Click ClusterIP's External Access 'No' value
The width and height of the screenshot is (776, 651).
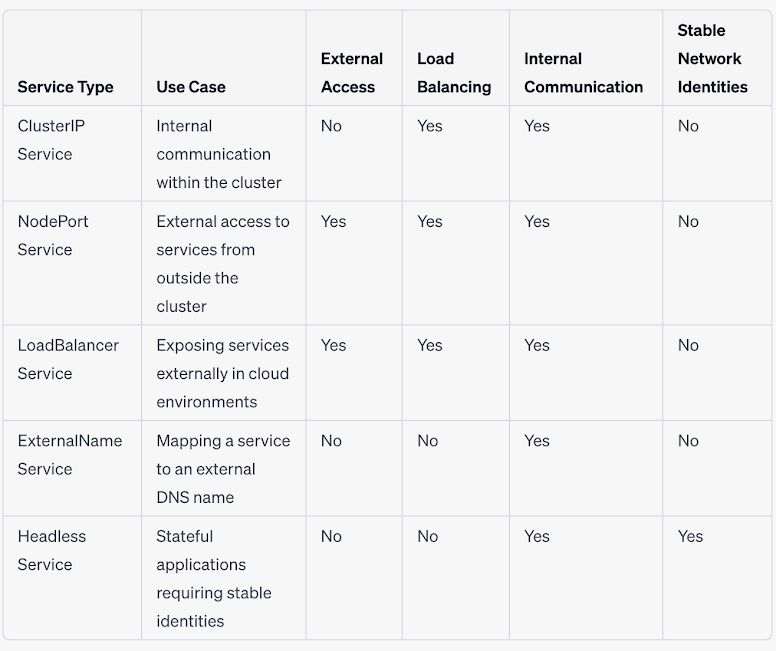[x=331, y=126]
